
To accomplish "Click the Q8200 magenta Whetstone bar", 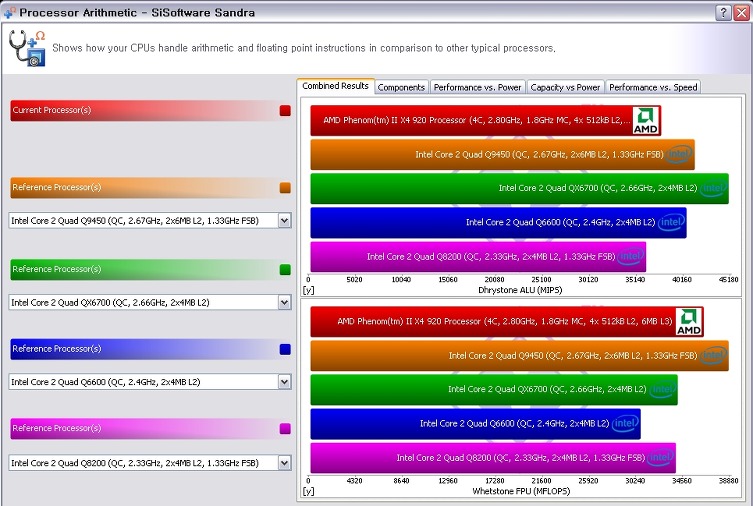I will 493,458.
